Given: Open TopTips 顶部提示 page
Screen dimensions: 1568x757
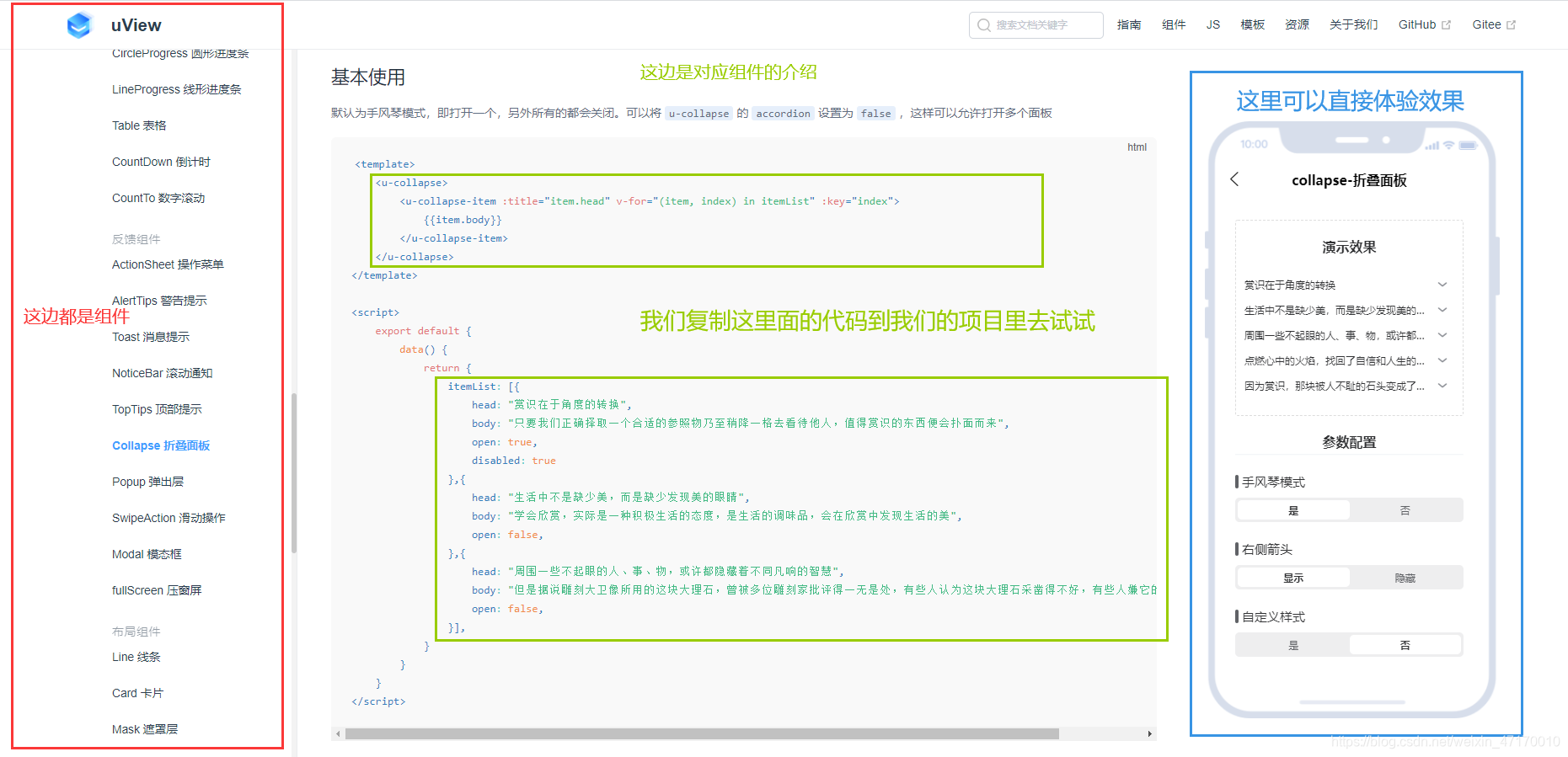Looking at the screenshot, I should 157,409.
